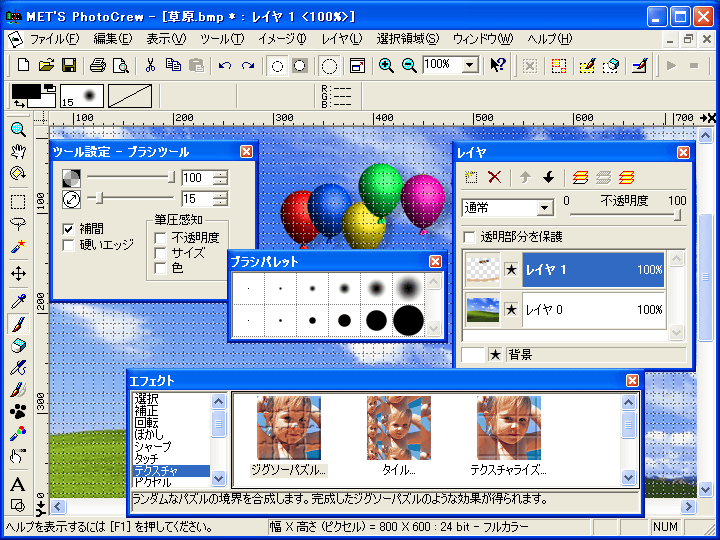
Task: Open the レイヤ(L) menu
Action: 341,39
